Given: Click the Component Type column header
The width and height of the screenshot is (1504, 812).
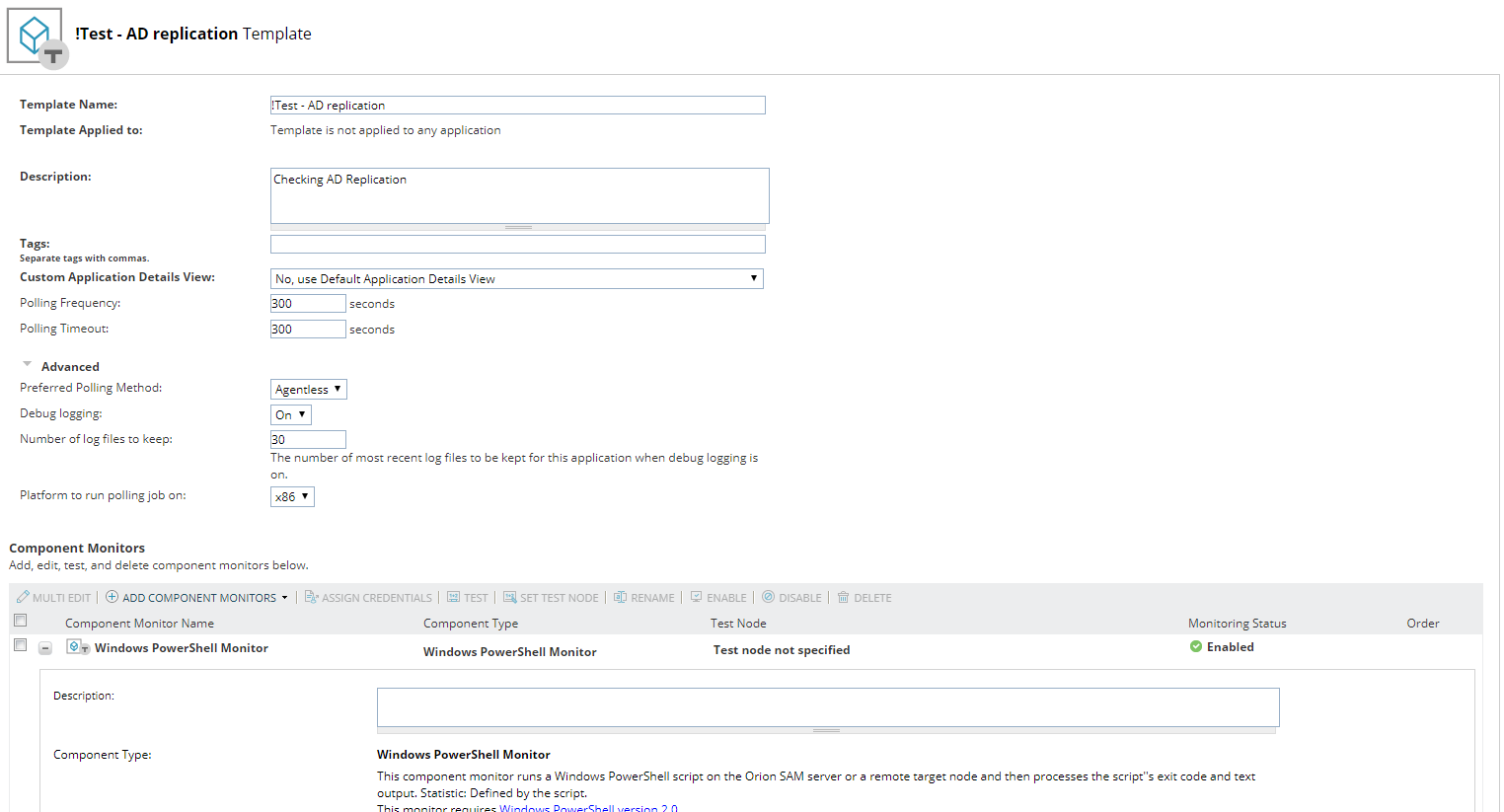Looking at the screenshot, I should click(471, 623).
